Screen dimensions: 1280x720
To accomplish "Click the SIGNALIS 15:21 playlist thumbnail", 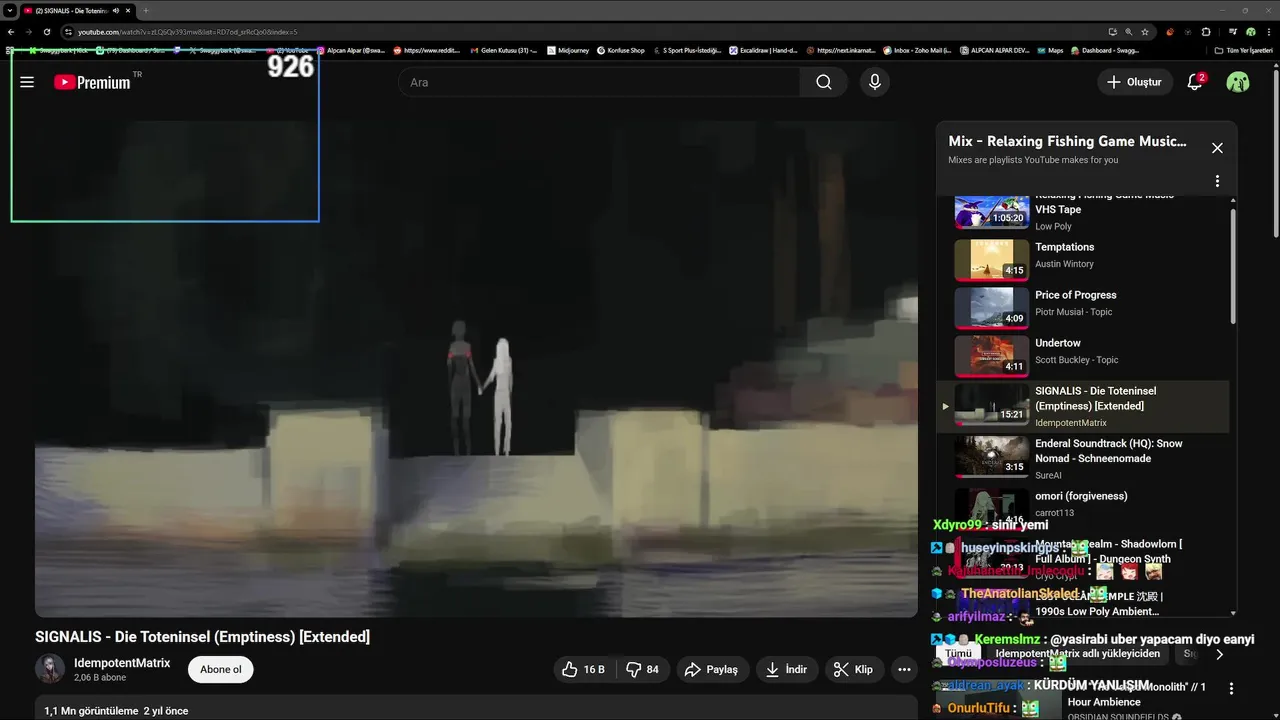I will pos(991,405).
